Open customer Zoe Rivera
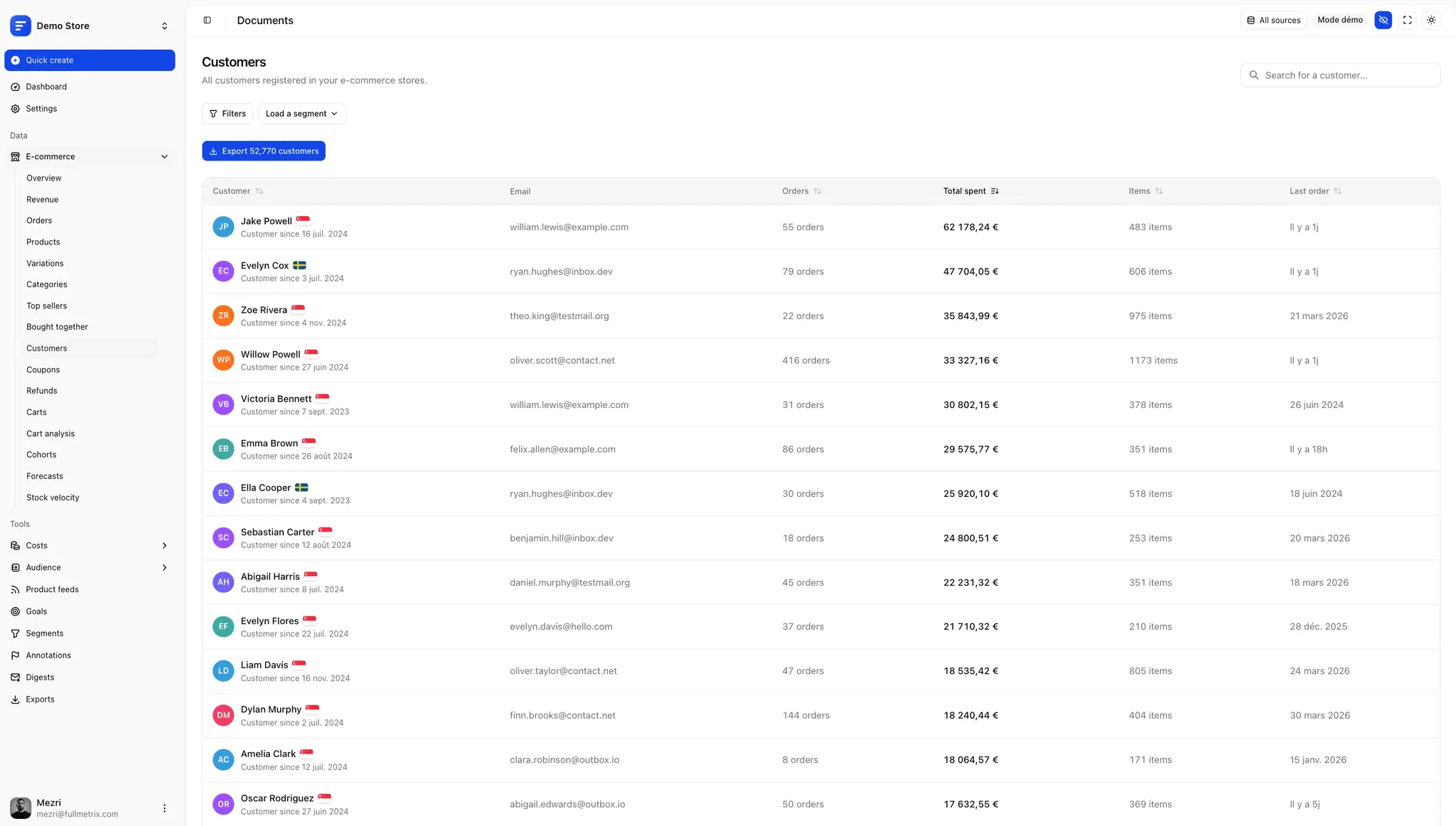Image resolution: width=1456 pixels, height=826 pixels. tap(264, 310)
